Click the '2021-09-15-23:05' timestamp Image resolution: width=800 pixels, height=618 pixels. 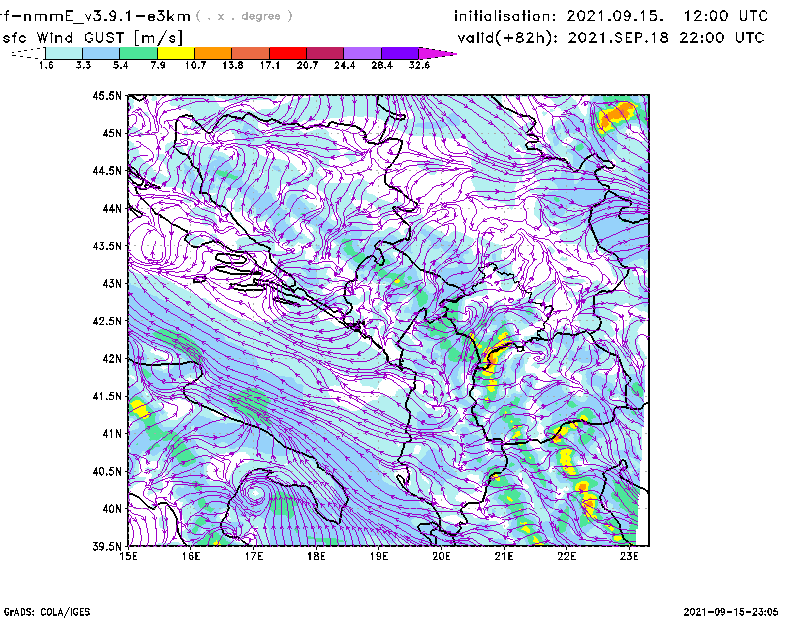point(731,612)
